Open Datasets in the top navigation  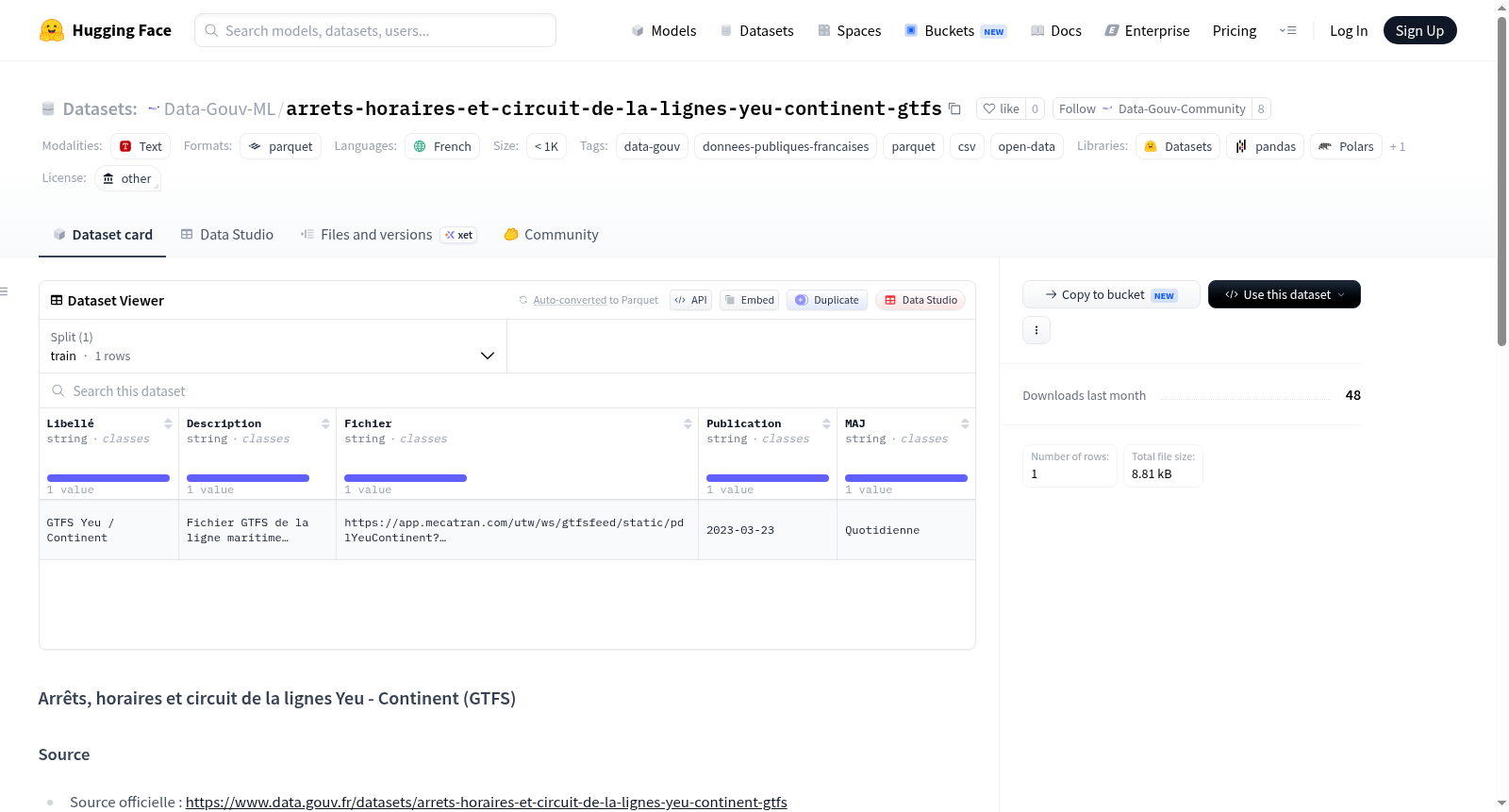(x=756, y=30)
